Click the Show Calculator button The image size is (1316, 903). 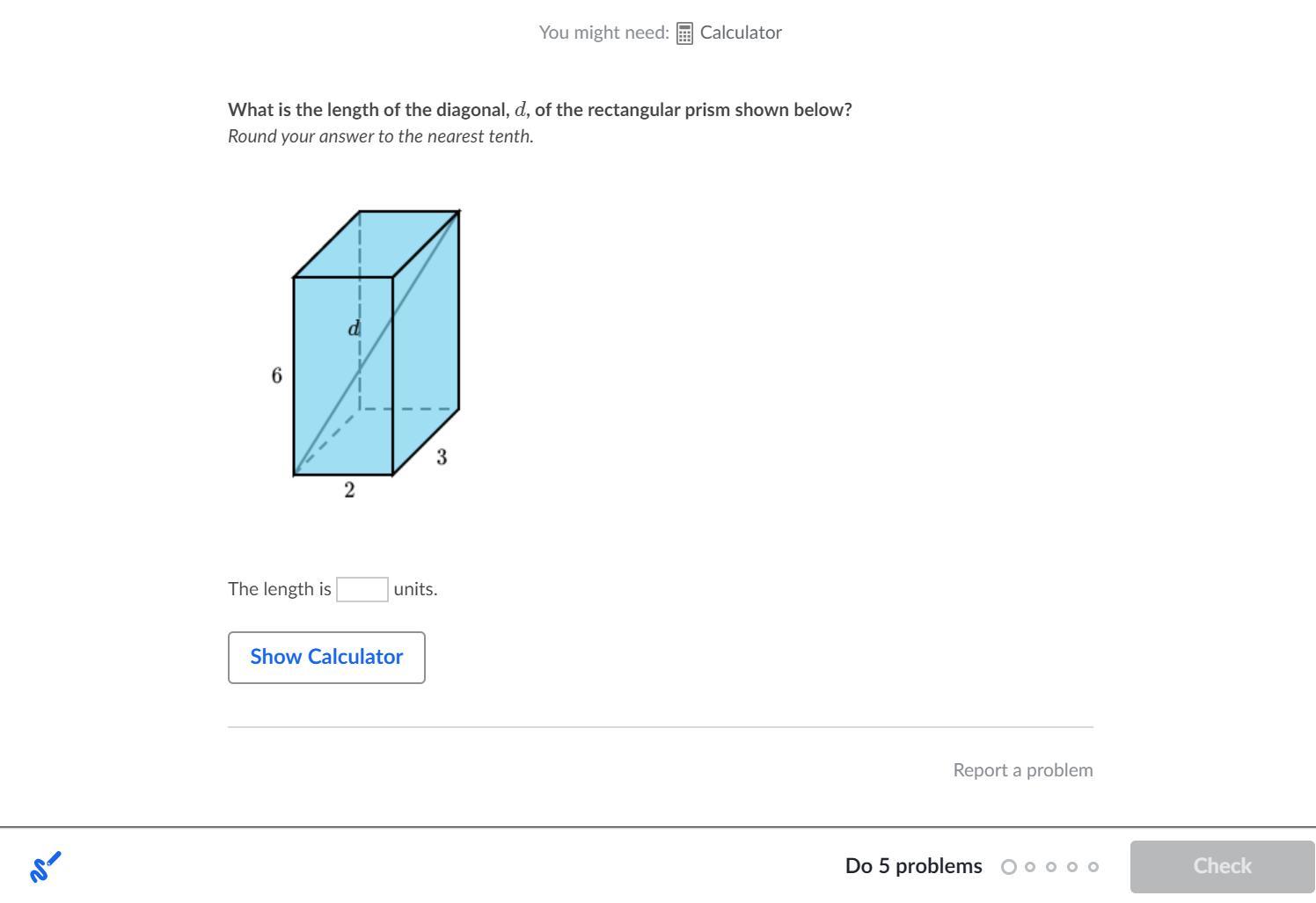pyautogui.click(x=326, y=657)
